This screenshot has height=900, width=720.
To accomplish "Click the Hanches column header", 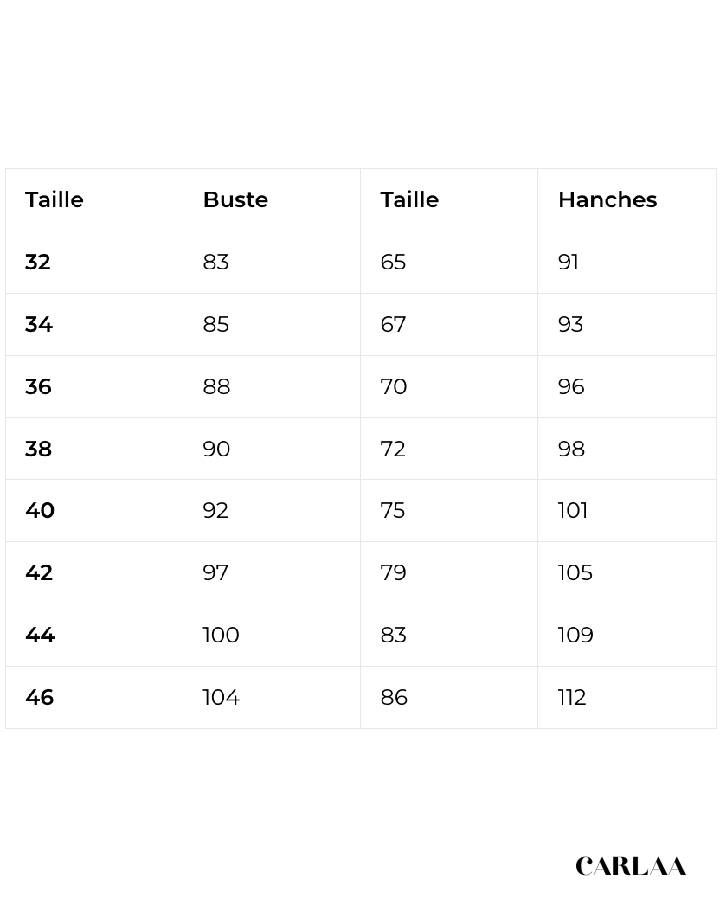I will [x=607, y=200].
